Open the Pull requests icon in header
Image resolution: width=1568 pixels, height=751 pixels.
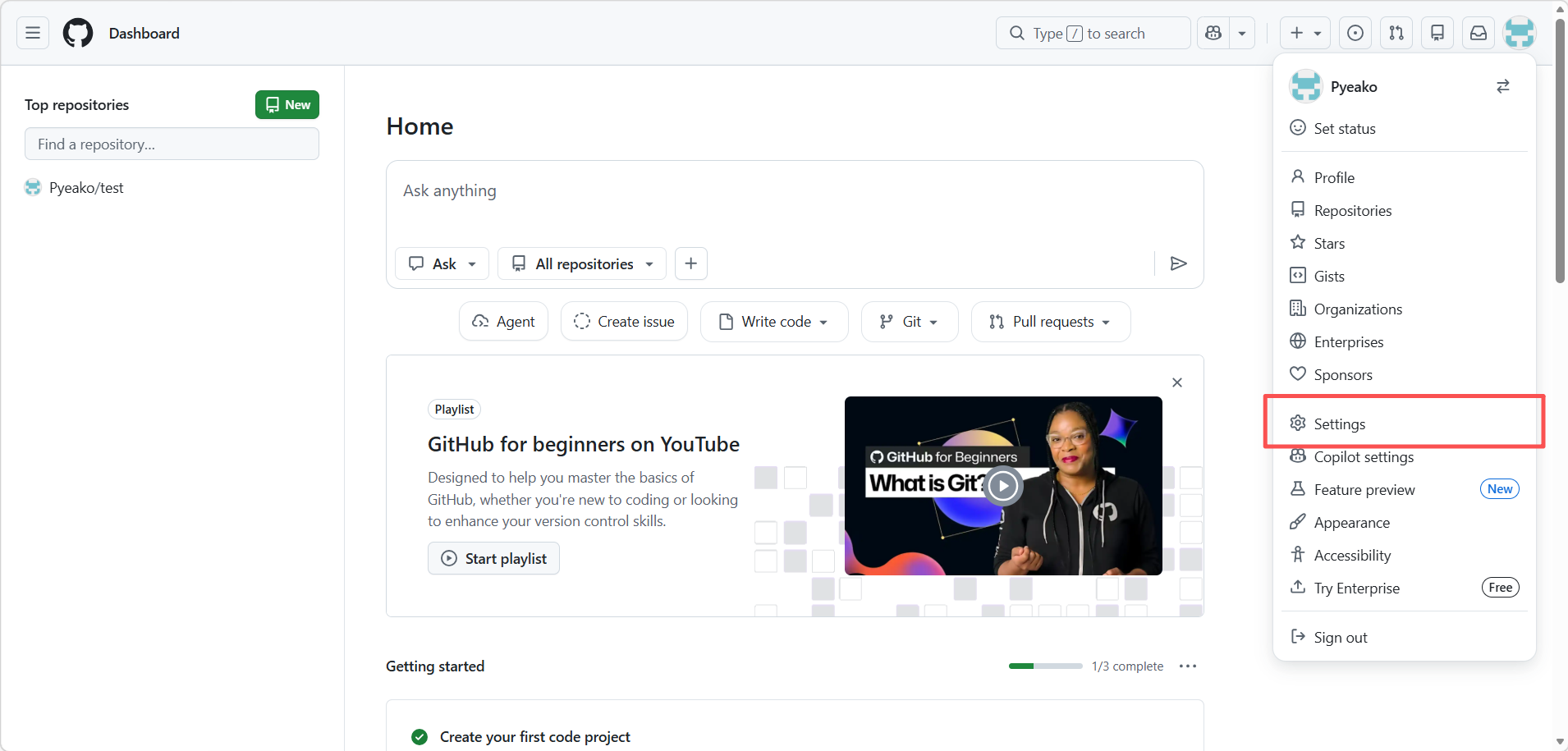1396,33
